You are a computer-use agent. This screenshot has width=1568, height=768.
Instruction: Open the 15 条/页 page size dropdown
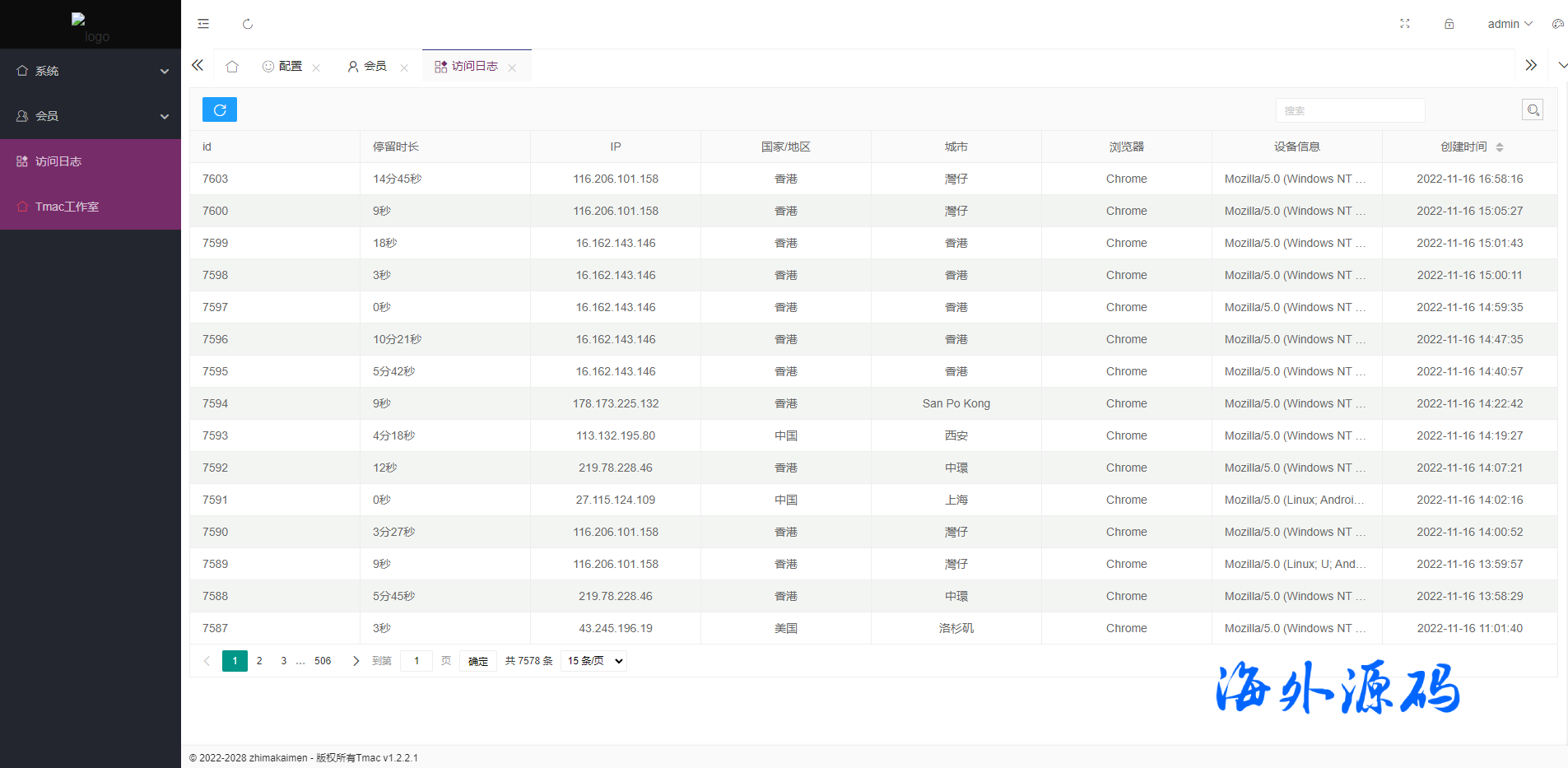pos(593,661)
